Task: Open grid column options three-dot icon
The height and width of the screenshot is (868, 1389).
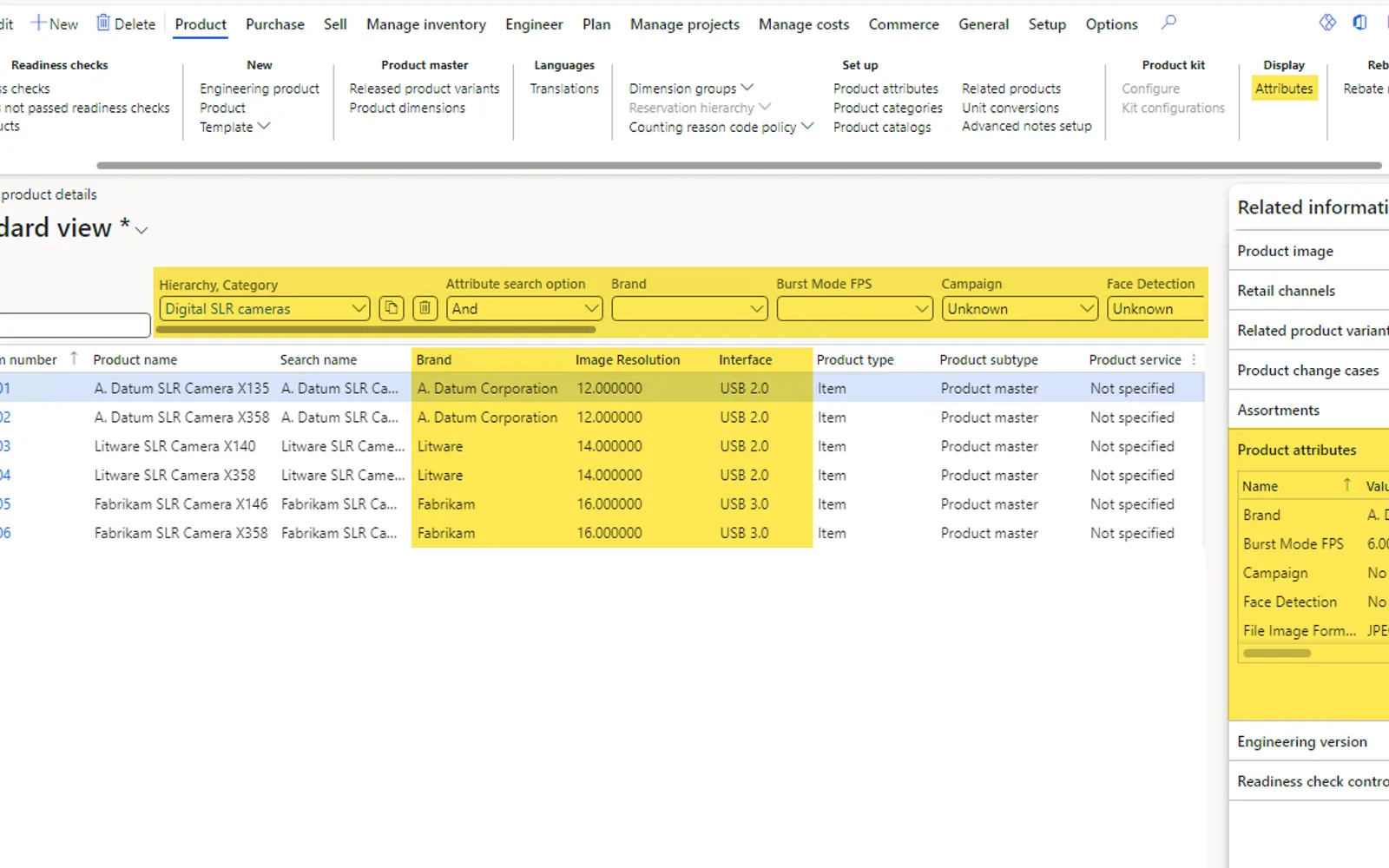Action: pyautogui.click(x=1194, y=359)
